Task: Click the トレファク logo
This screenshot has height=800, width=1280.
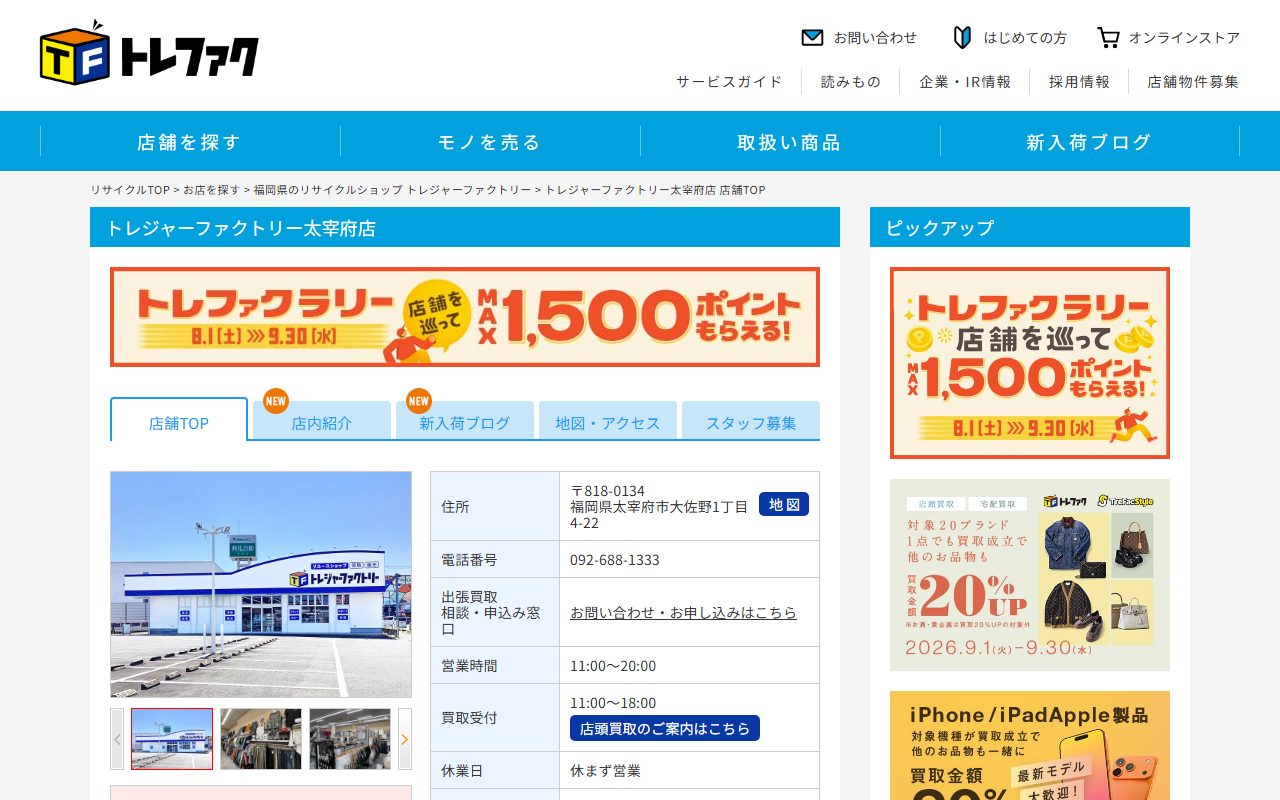Action: point(149,52)
